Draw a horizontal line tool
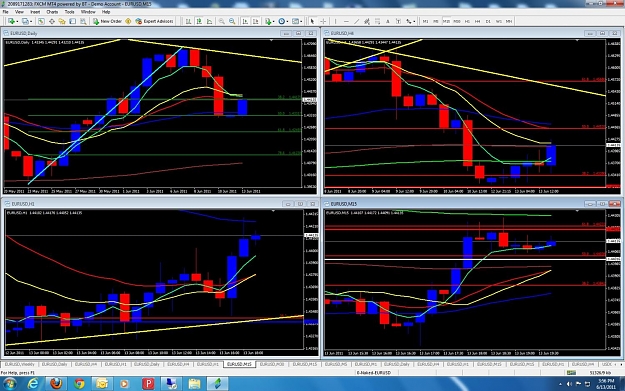 click(x=346, y=21)
